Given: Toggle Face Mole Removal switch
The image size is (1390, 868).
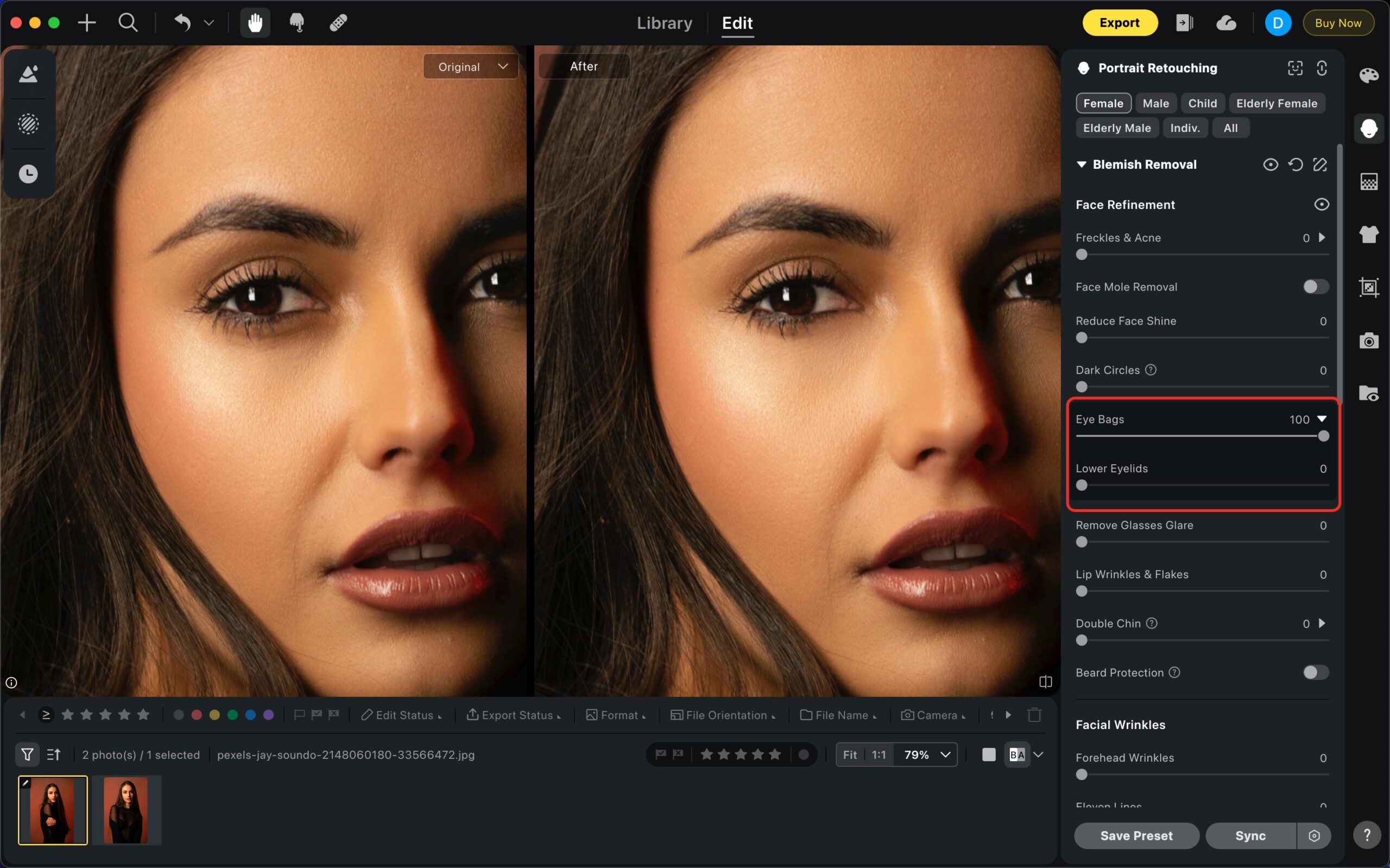Looking at the screenshot, I should pos(1316,287).
